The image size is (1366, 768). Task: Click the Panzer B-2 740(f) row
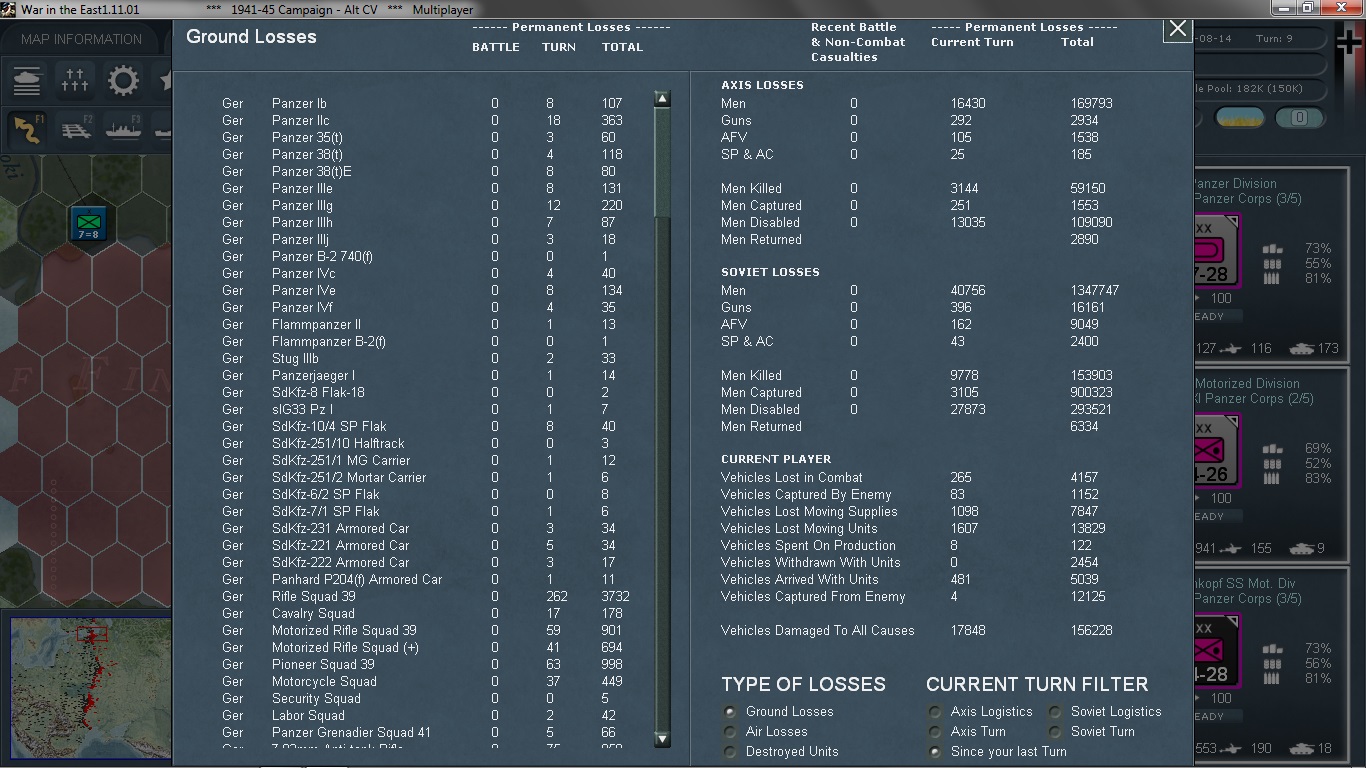tap(425, 256)
